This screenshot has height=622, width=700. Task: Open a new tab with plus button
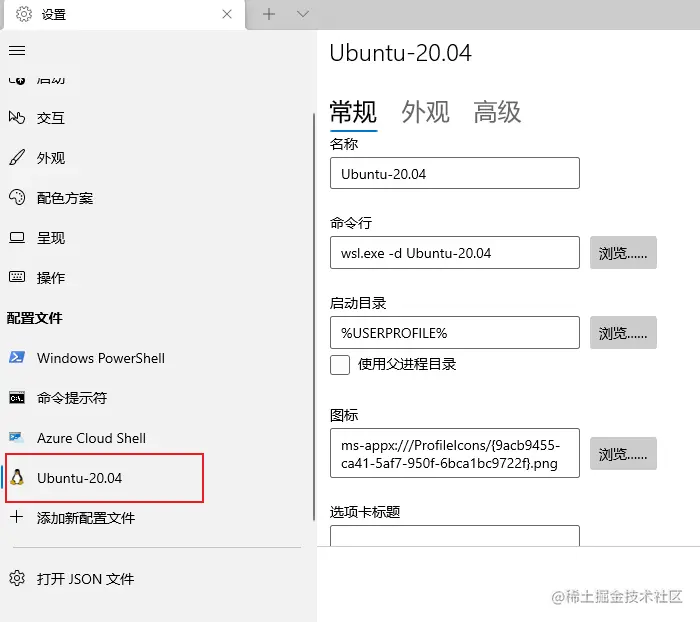coord(269,14)
